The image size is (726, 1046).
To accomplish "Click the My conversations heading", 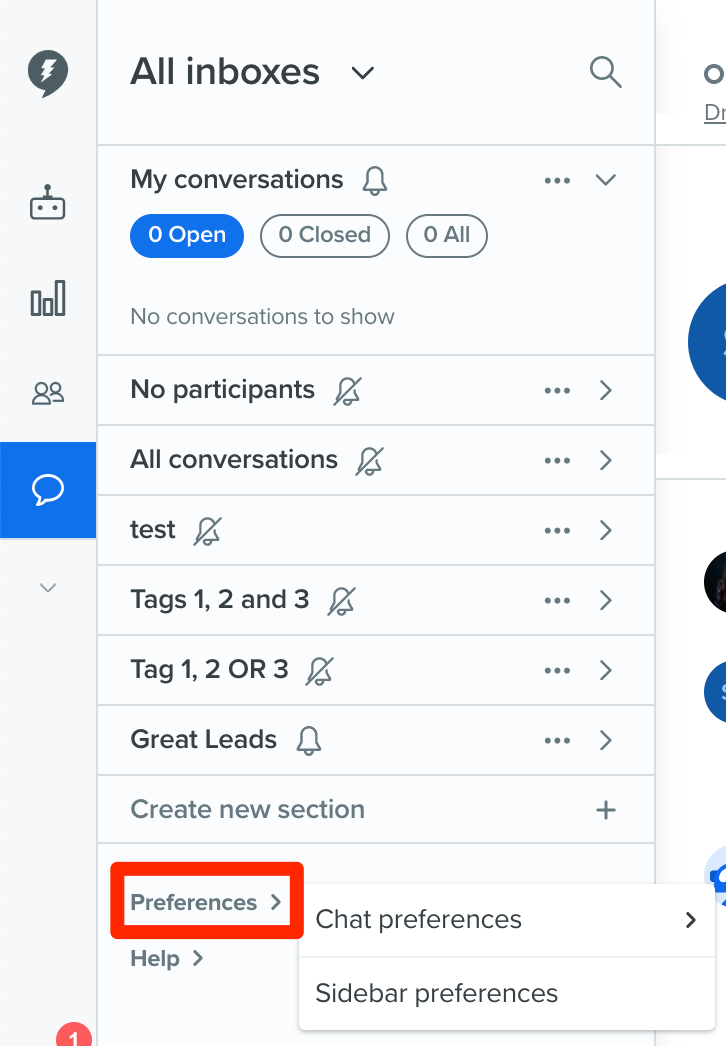I will point(237,180).
